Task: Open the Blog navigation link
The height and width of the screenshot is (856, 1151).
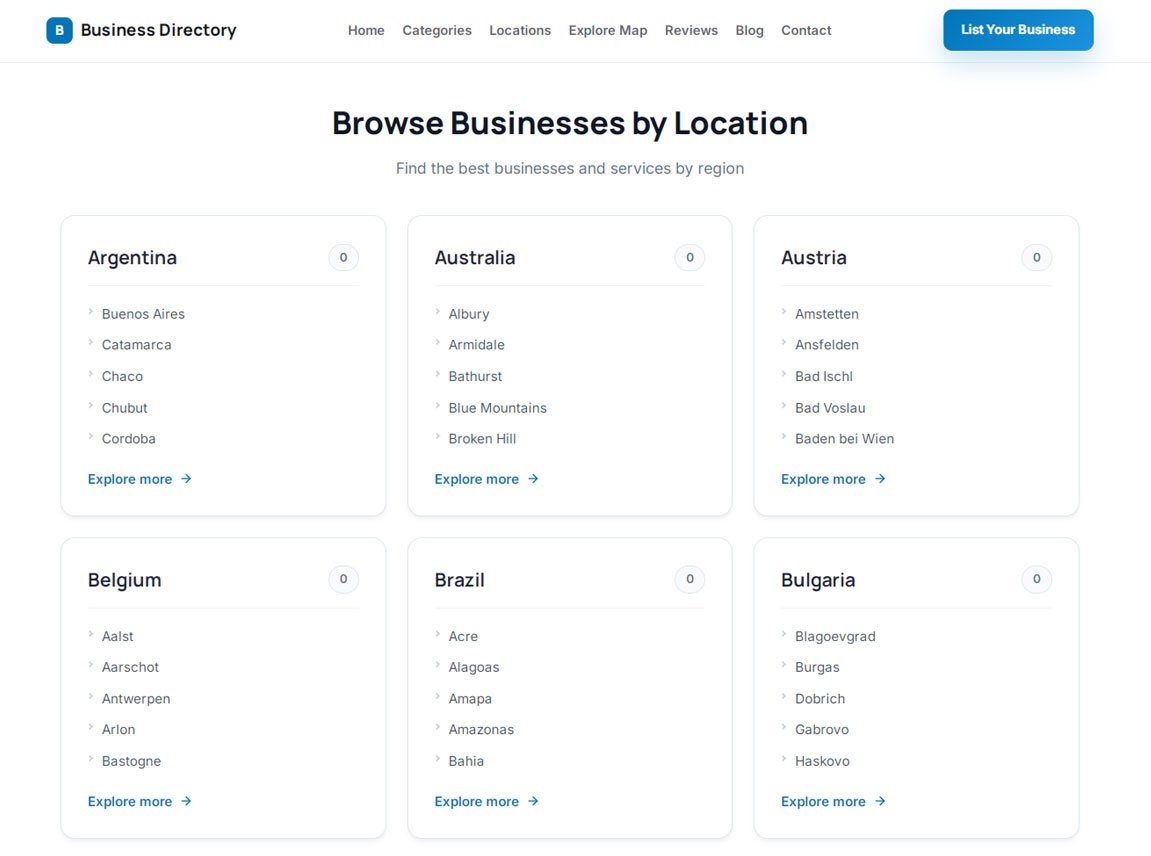Action: 749,30
